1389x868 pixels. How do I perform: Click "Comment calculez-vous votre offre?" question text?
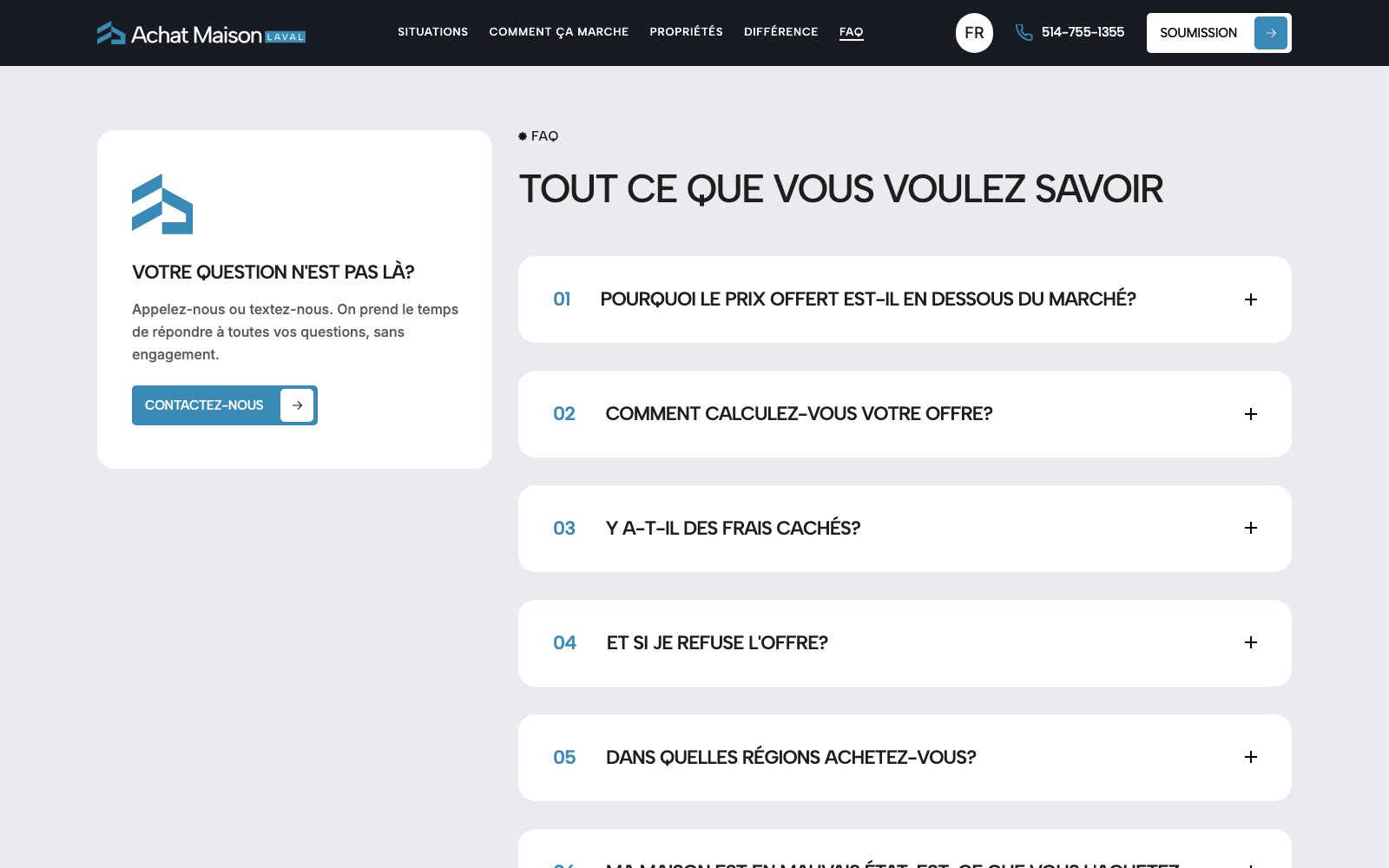click(x=799, y=414)
